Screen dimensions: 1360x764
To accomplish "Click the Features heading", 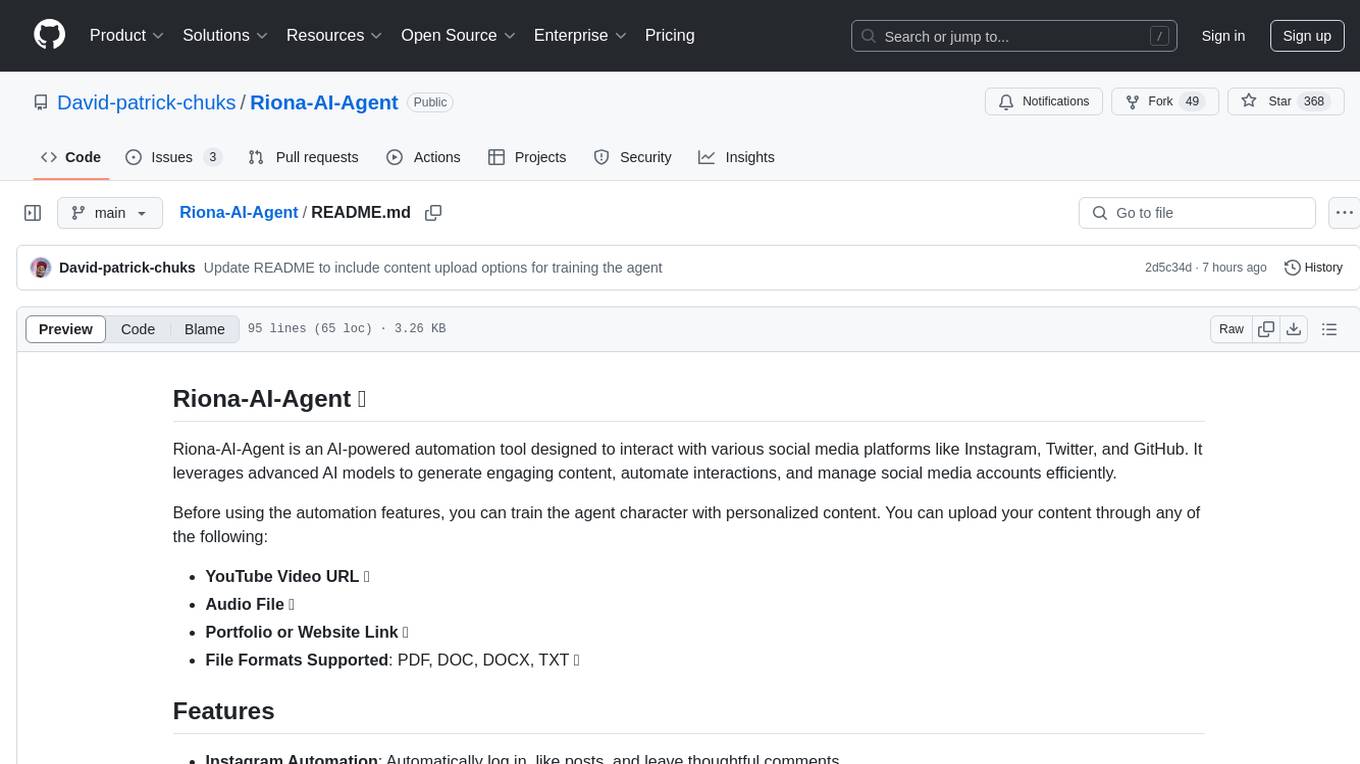I will pos(224,711).
